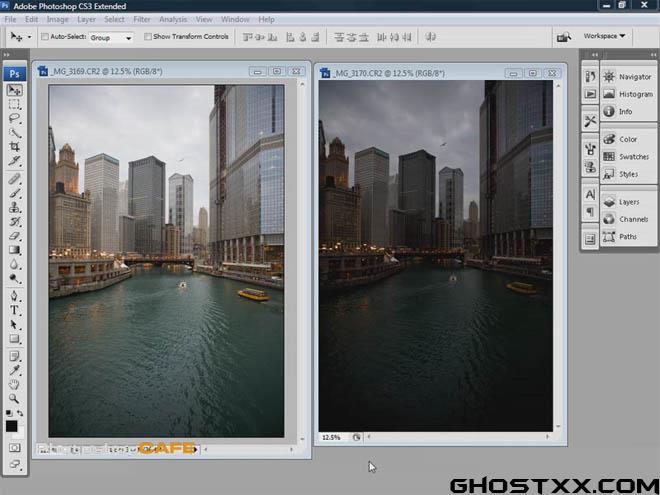The width and height of the screenshot is (660, 495).
Task: Select the Slice tool
Action: [14, 161]
